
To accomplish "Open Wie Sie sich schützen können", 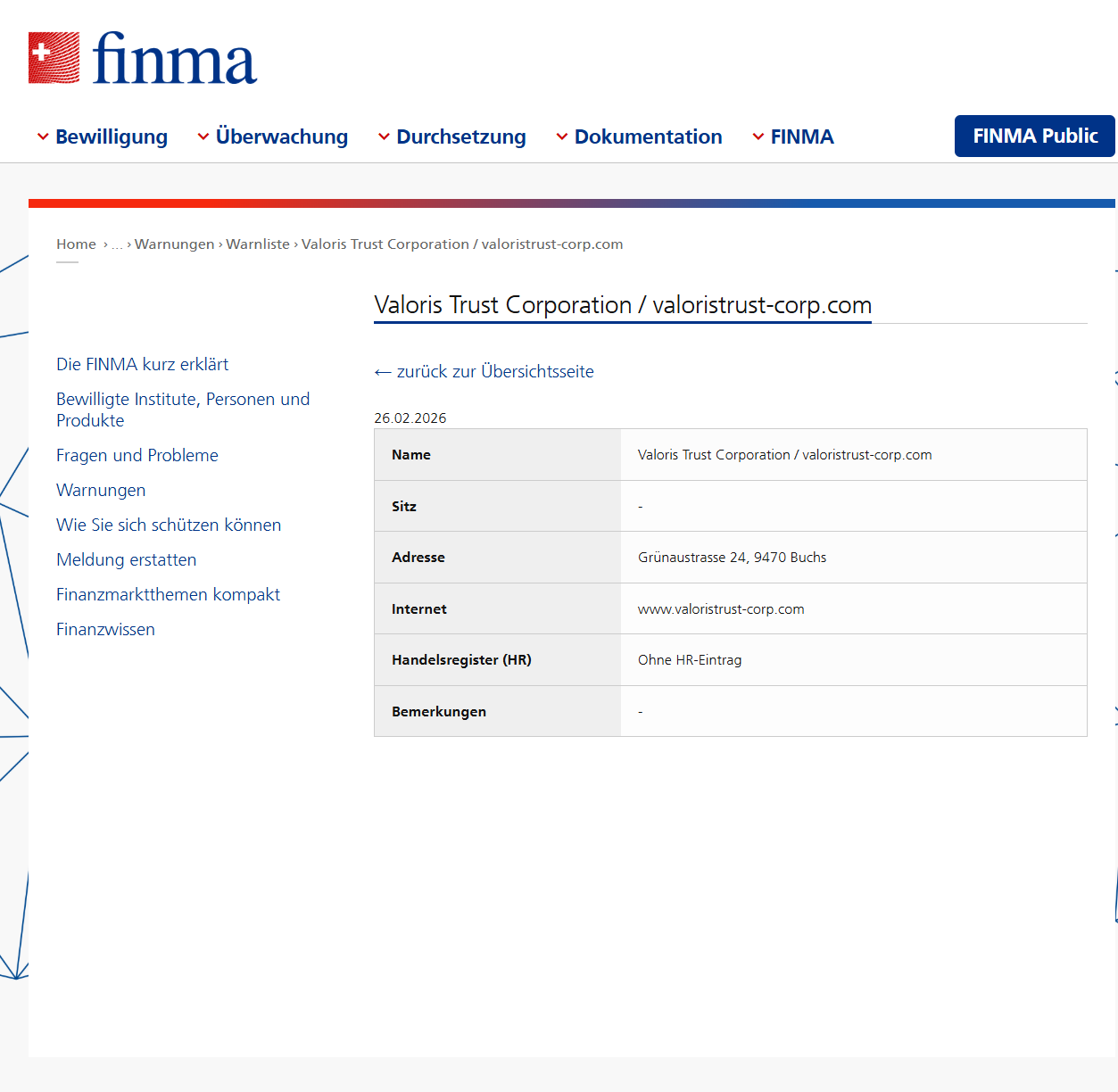I will pyautogui.click(x=169, y=525).
